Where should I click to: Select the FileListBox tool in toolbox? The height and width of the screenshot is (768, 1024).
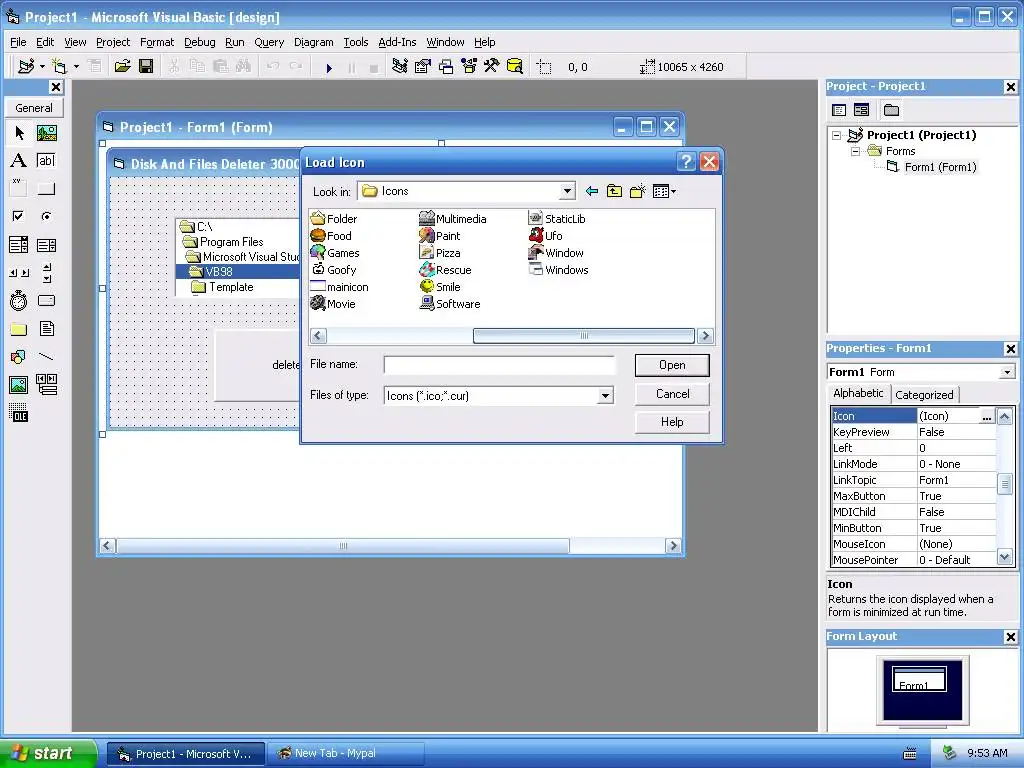click(x=46, y=329)
